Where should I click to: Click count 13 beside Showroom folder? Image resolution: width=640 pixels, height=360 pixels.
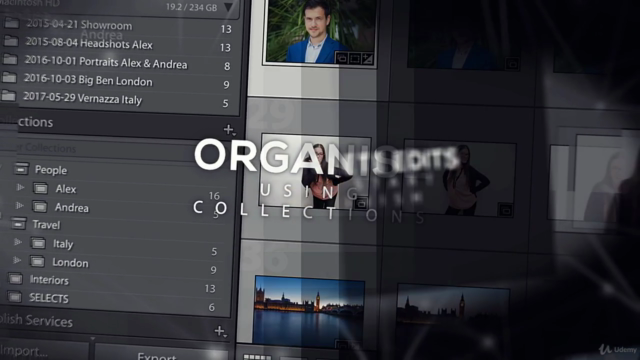coord(226,29)
